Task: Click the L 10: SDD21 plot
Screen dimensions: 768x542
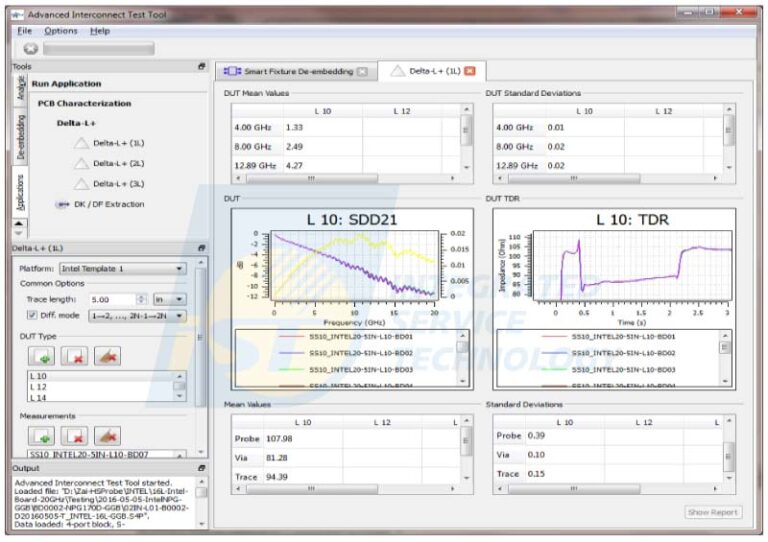Action: (x=352, y=264)
